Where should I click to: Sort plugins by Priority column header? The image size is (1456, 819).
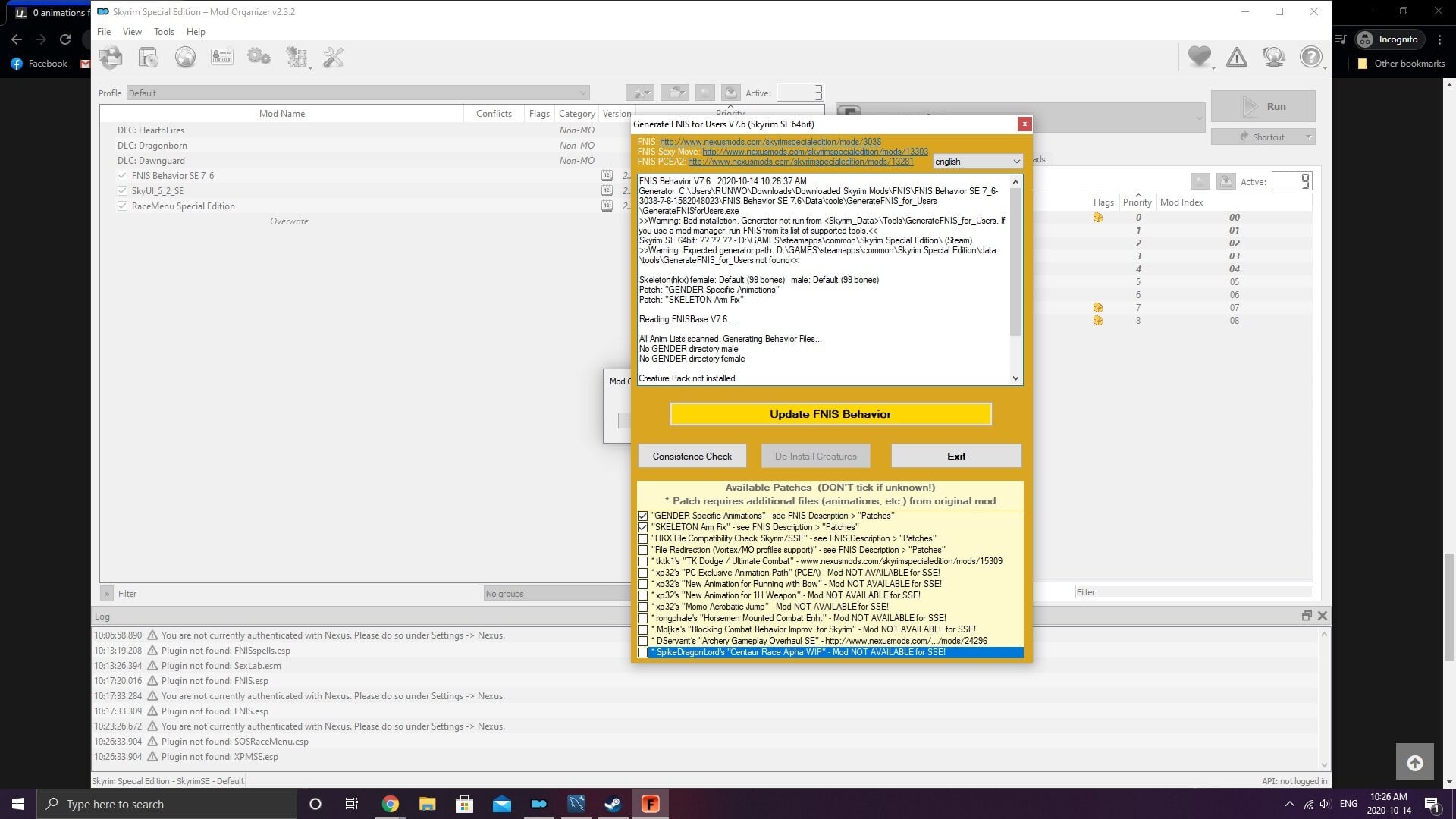coord(1137,202)
